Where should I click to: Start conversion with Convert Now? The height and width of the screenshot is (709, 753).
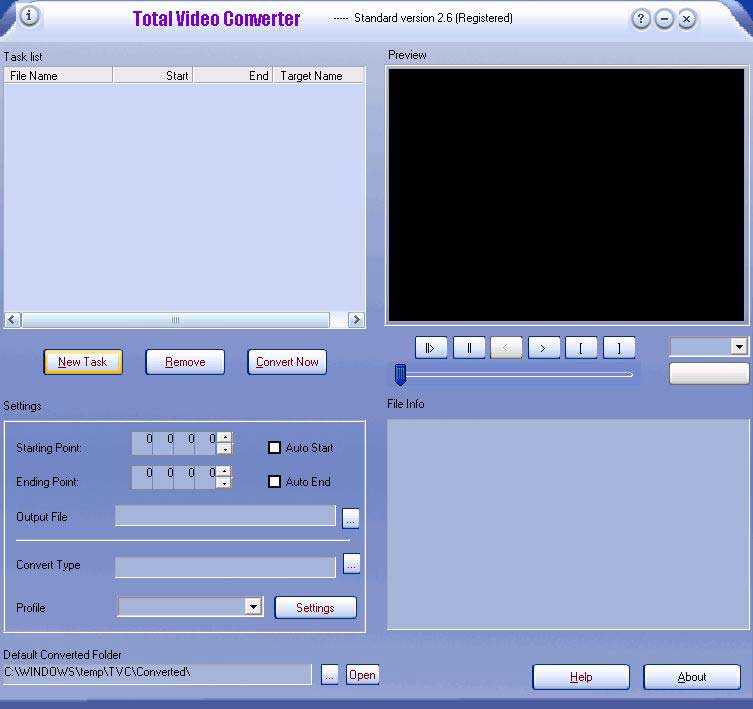point(287,362)
